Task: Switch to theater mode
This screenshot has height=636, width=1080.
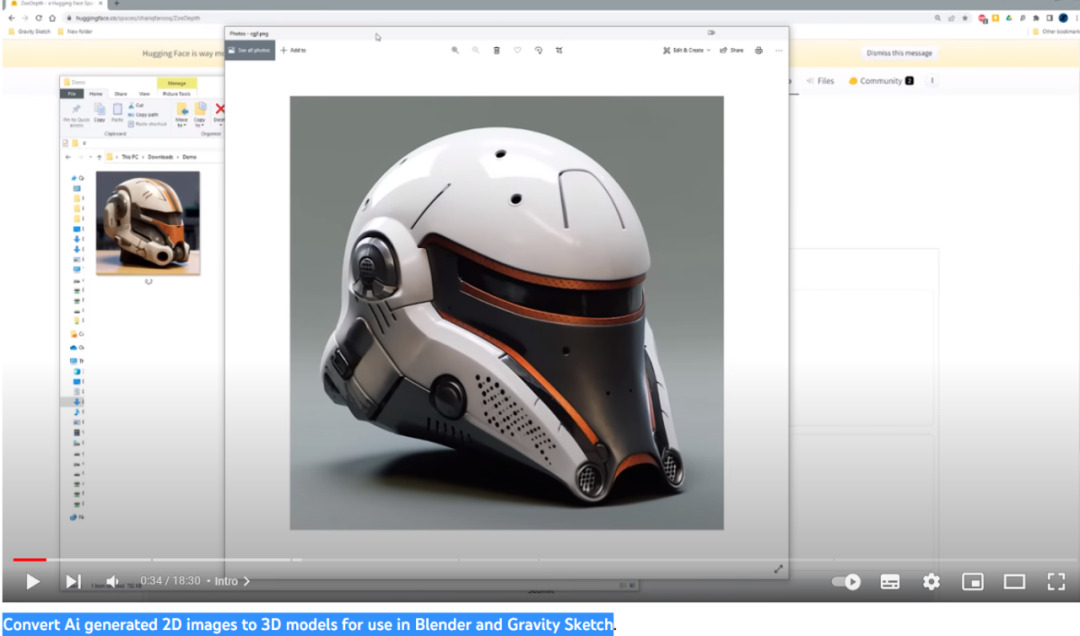Action: 1014,581
